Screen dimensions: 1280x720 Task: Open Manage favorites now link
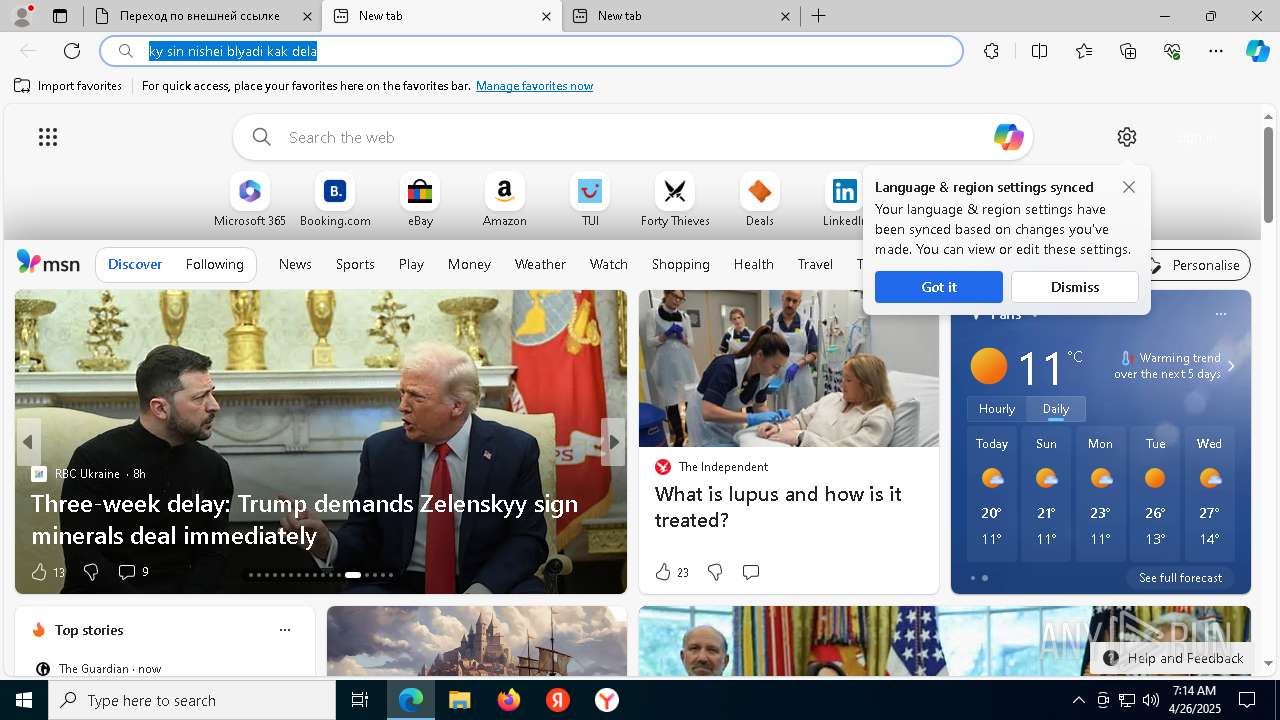pos(534,86)
